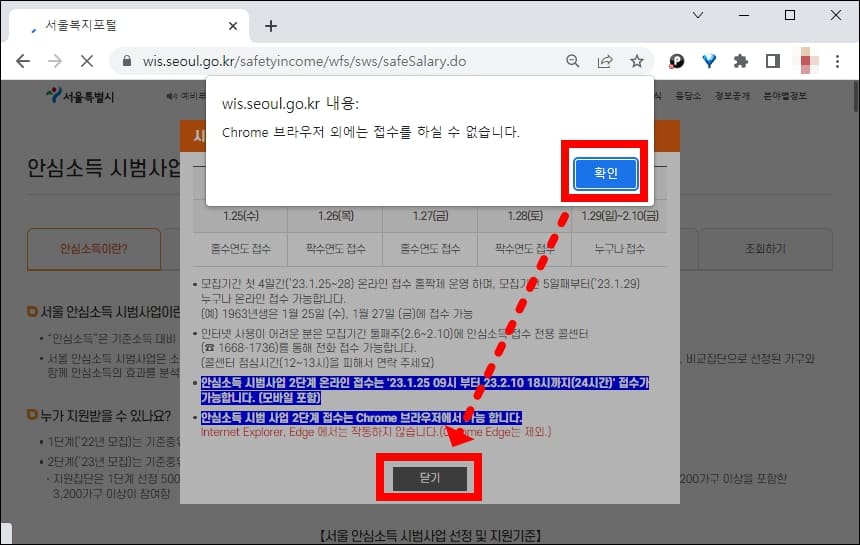Click the 안심소득 시범사업 page heading
860x545 pixels.
point(104,168)
